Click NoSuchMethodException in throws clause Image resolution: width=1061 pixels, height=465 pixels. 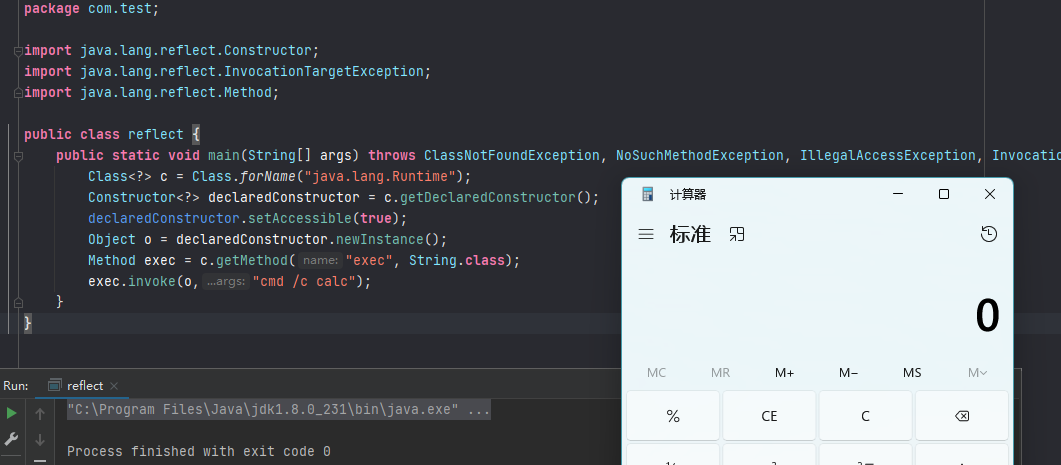pos(700,156)
